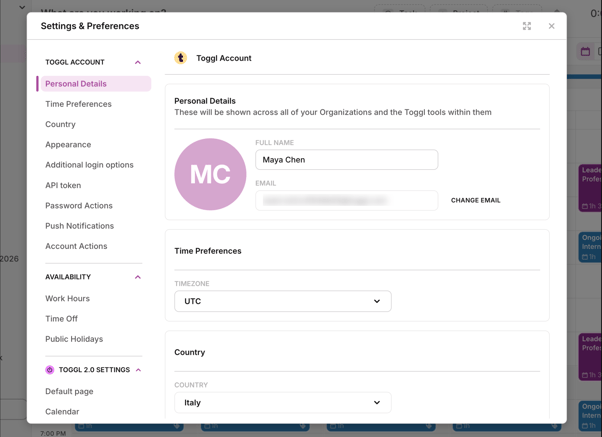The height and width of the screenshot is (437, 602).
Task: Open Password Actions
Action: pyautogui.click(x=79, y=205)
